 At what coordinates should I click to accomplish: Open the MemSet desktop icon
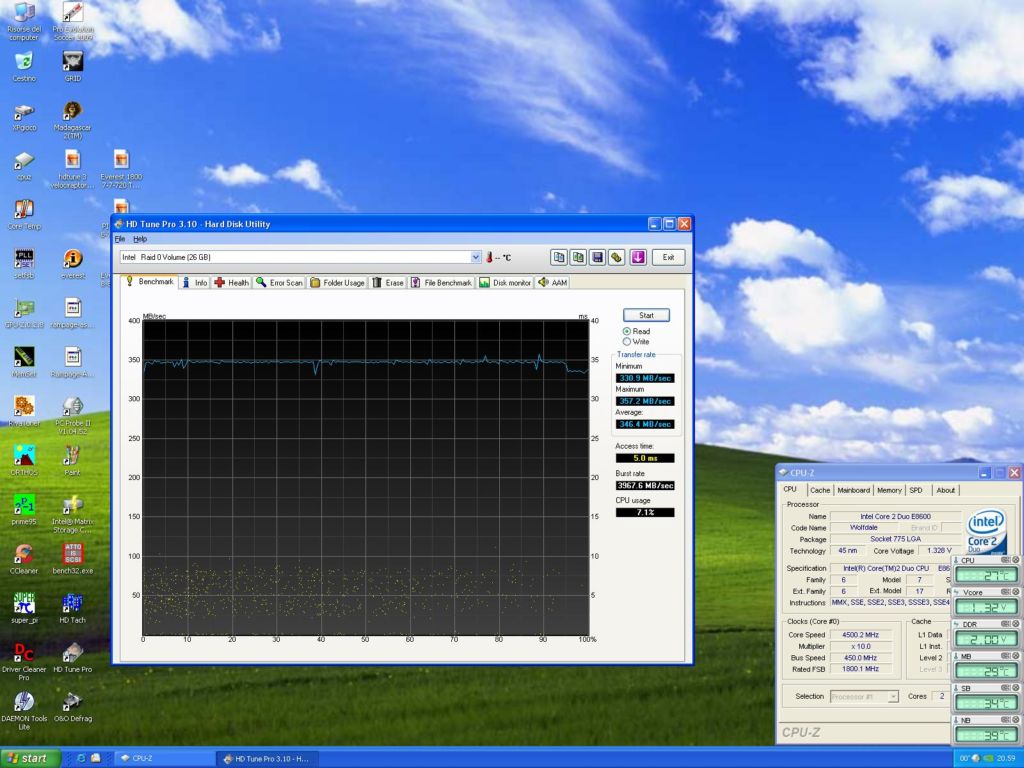pos(24,362)
